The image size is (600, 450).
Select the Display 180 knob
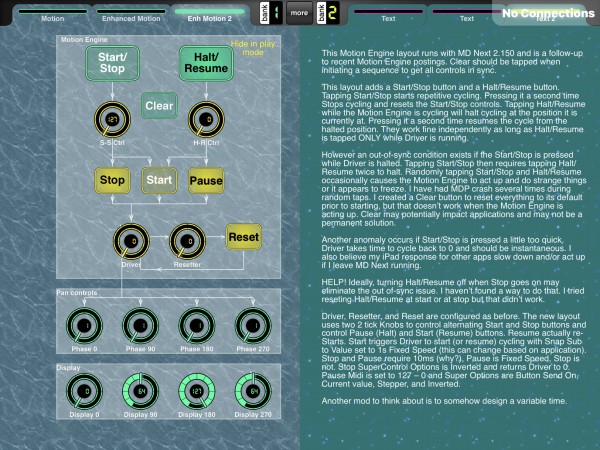click(197, 391)
